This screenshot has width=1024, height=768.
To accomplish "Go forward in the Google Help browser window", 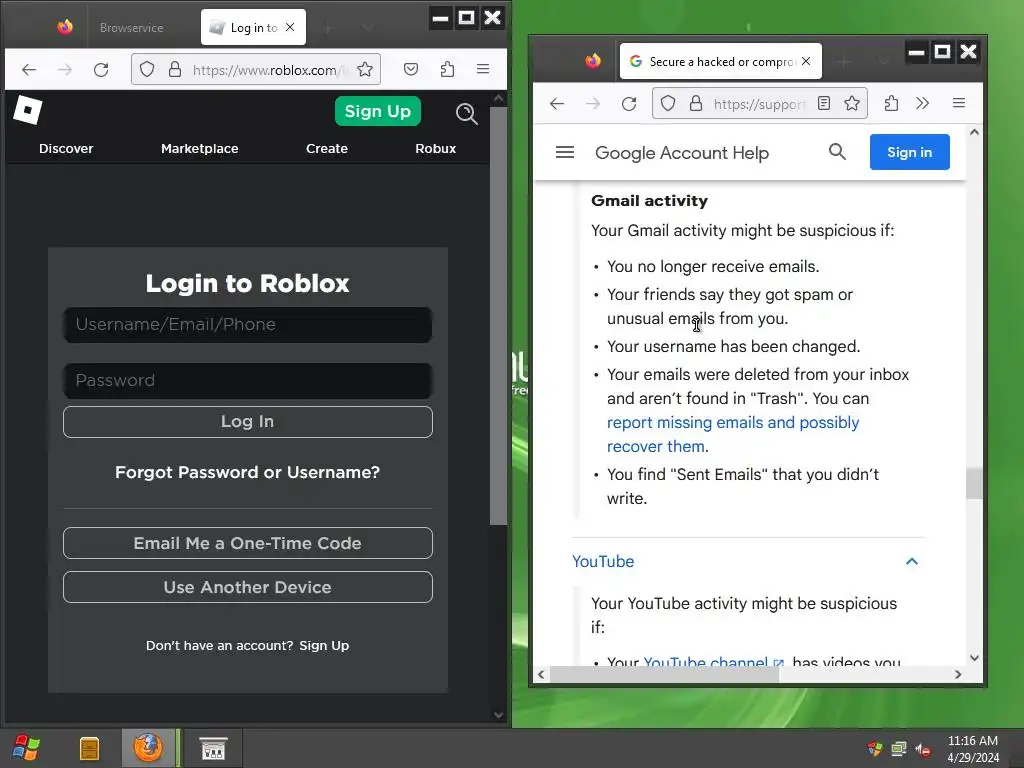I will (592, 103).
